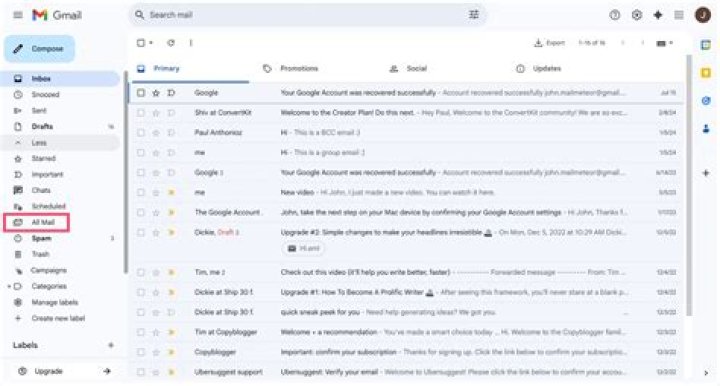Tick checkbox for 'This is a group email' message
Image resolution: width=720 pixels, height=386 pixels.
tap(141, 153)
